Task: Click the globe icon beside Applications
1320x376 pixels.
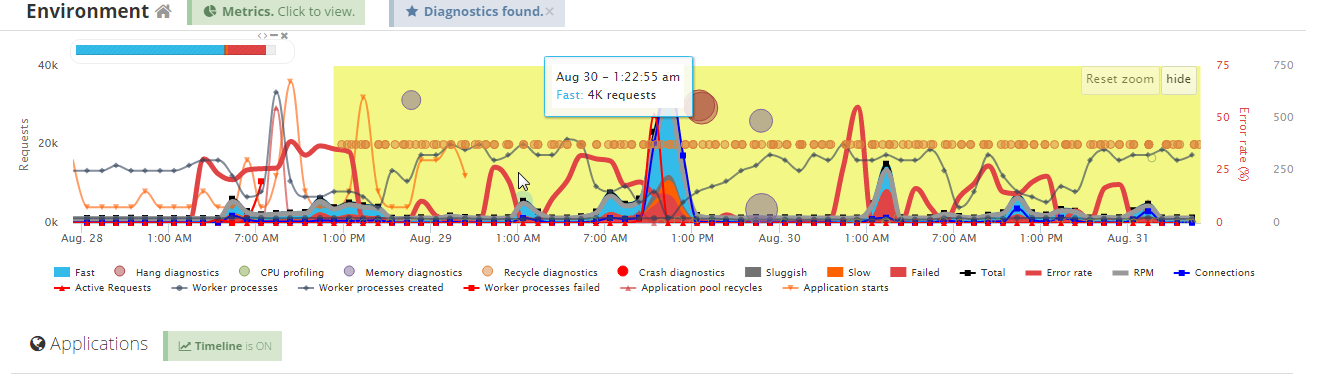Action: [x=38, y=344]
